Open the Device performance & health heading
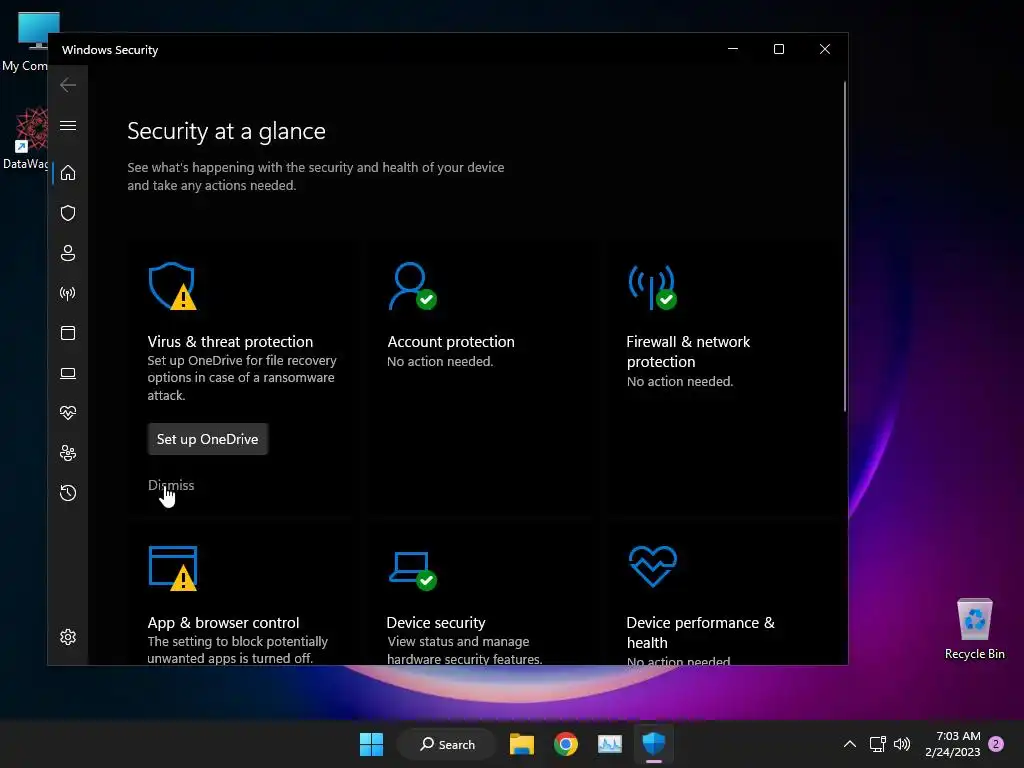The width and height of the screenshot is (1024, 768). [701, 632]
